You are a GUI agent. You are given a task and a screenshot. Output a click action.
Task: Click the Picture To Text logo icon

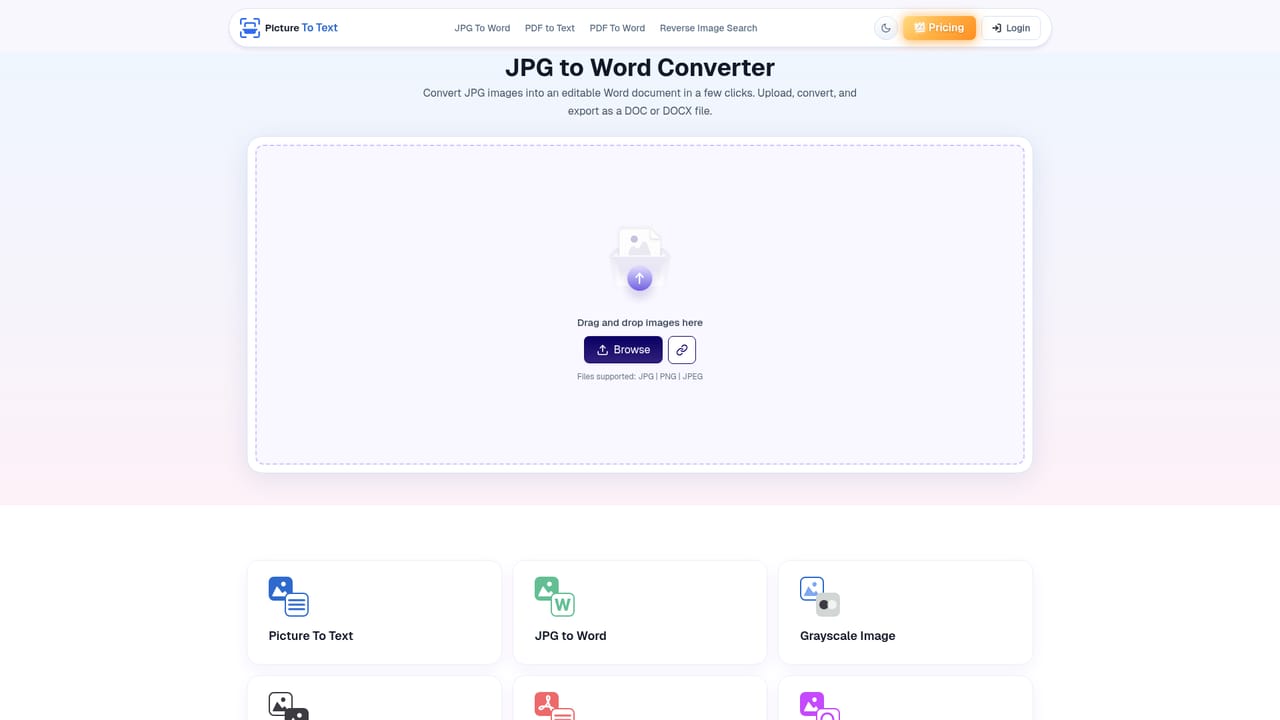[x=250, y=28]
